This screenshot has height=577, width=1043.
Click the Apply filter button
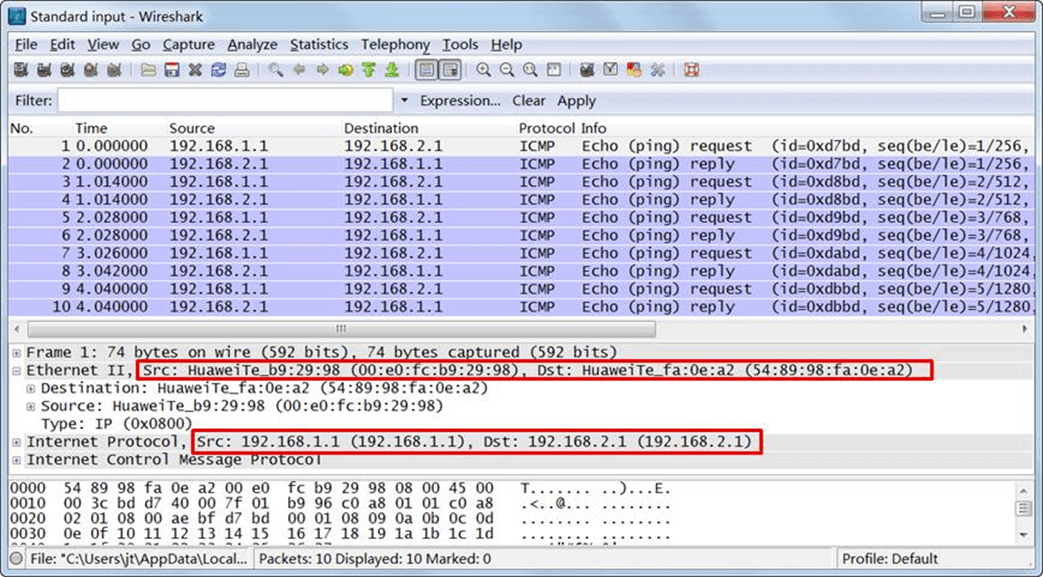577,101
